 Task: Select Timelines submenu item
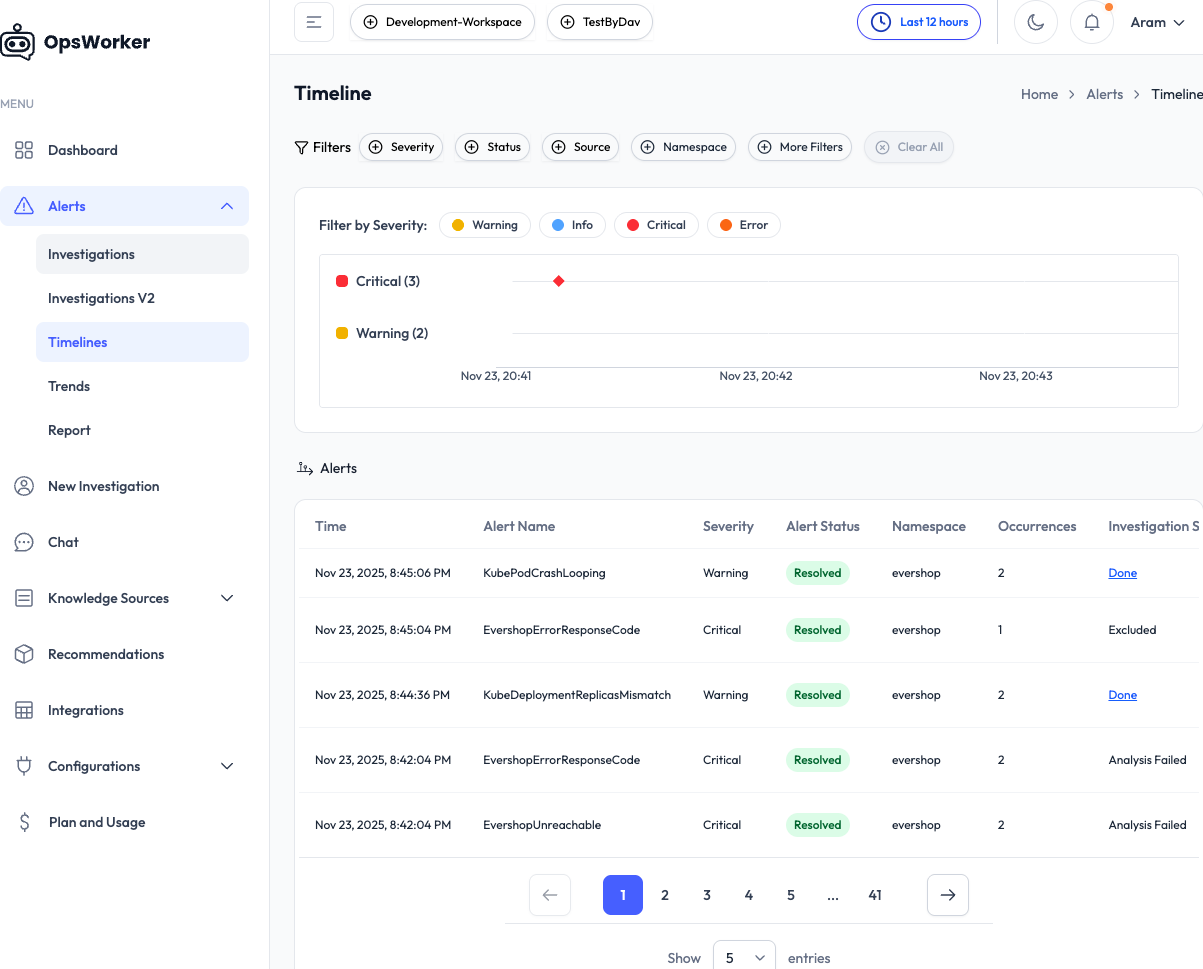pos(142,342)
